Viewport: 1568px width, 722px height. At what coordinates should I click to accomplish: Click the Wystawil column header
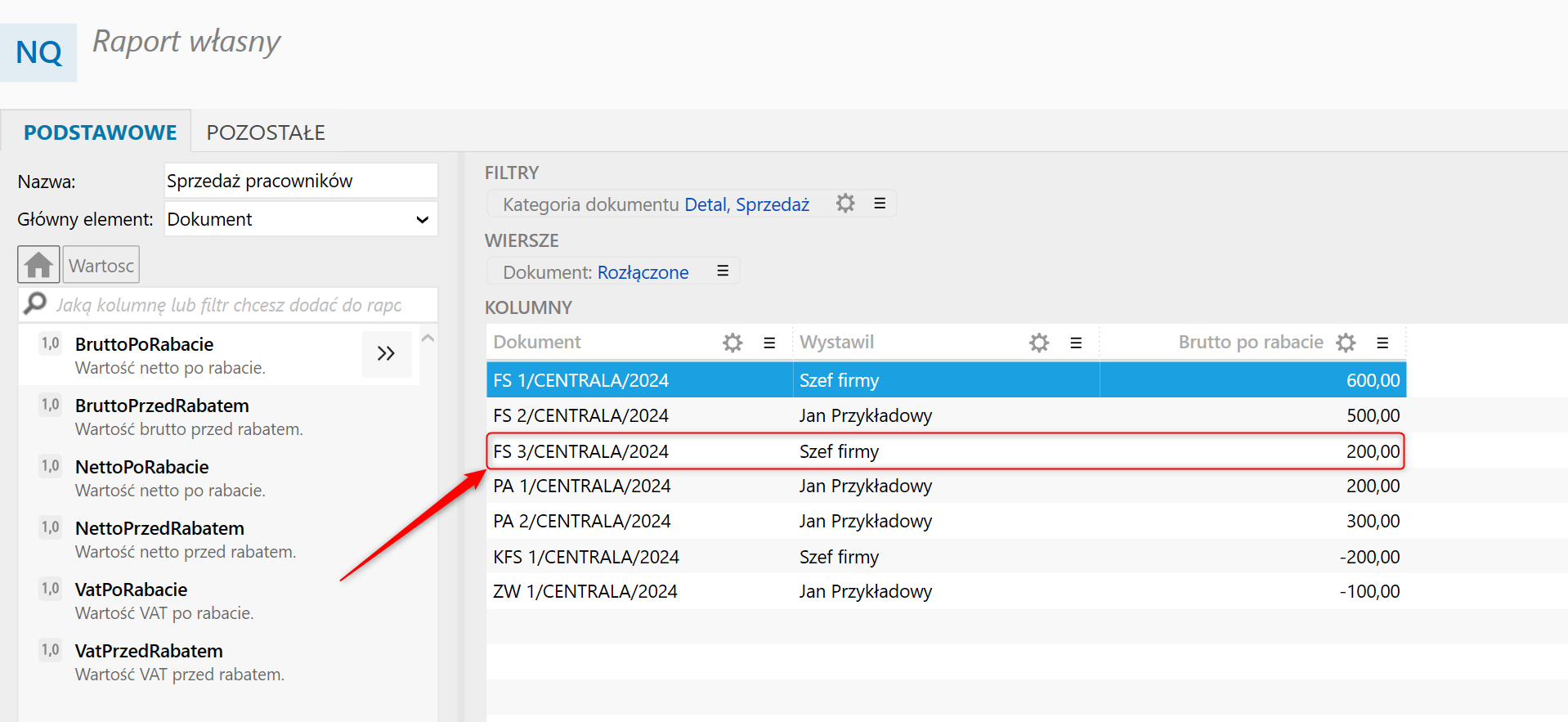tap(836, 342)
